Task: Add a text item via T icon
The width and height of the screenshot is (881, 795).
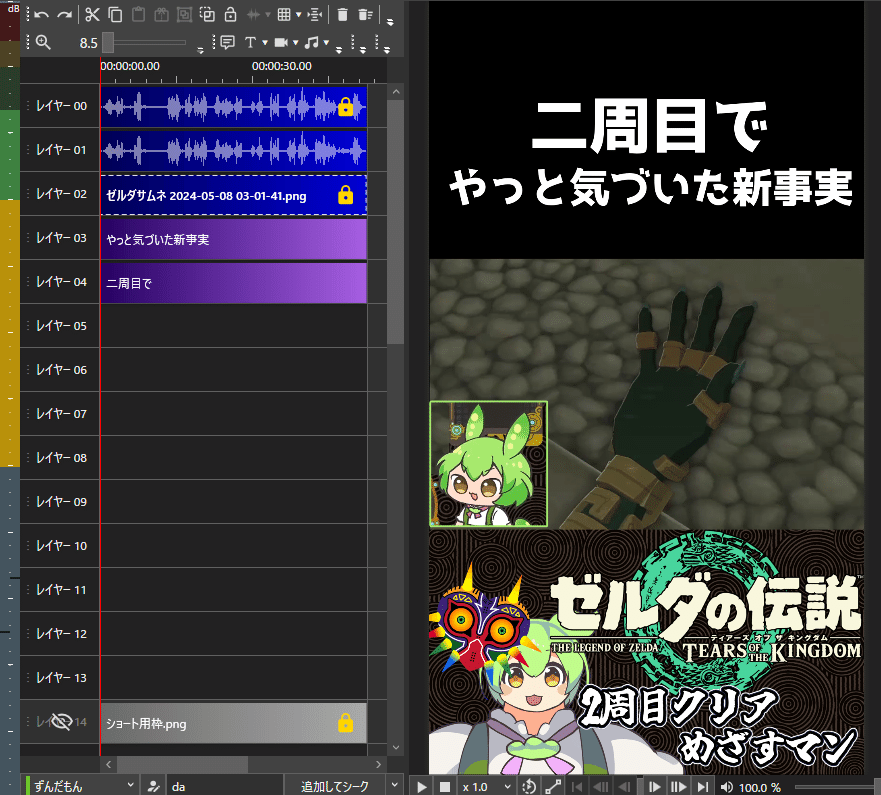Action: [251, 42]
